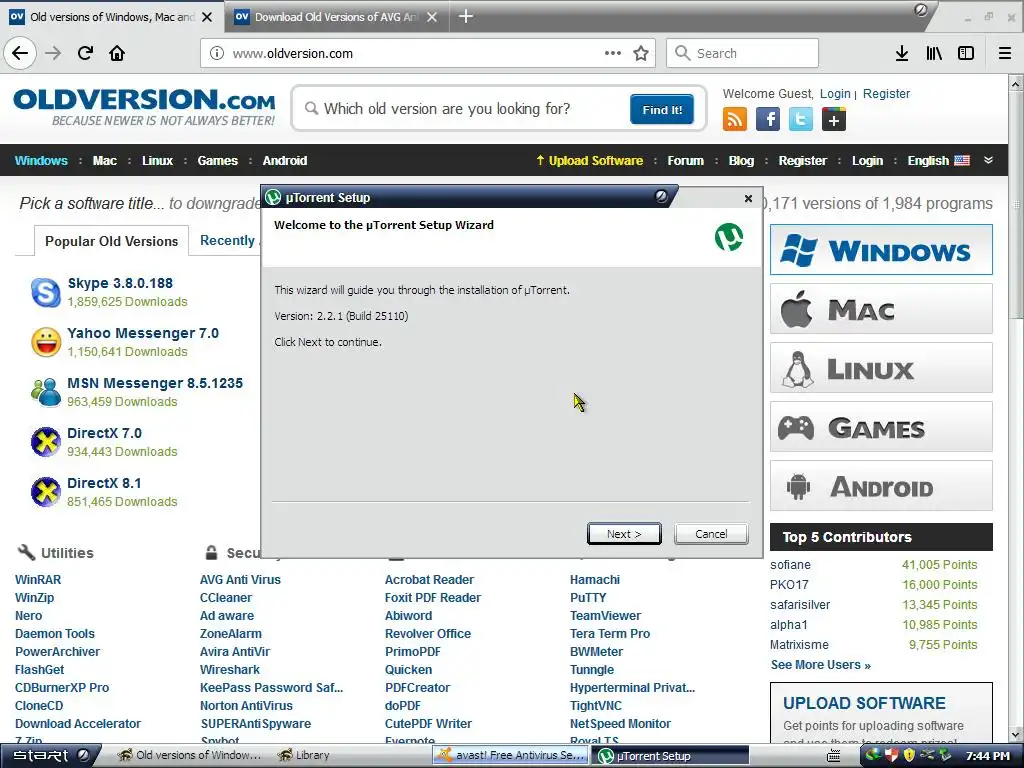
Task: Open the Library taskbar item
Action: [x=304, y=756]
